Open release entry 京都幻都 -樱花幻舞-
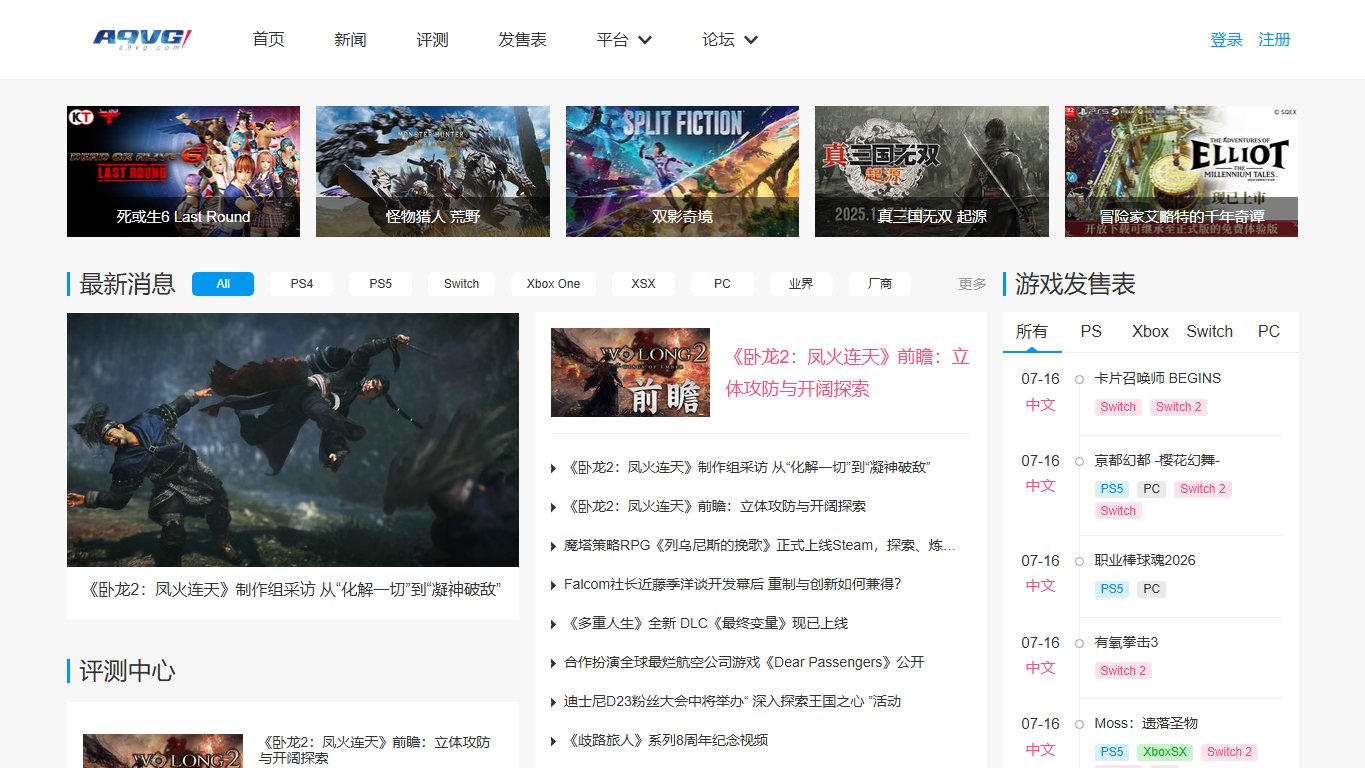The height and width of the screenshot is (768, 1365). [1157, 460]
